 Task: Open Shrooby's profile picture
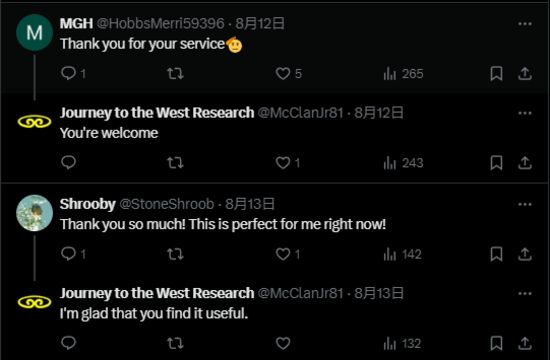coord(34,213)
